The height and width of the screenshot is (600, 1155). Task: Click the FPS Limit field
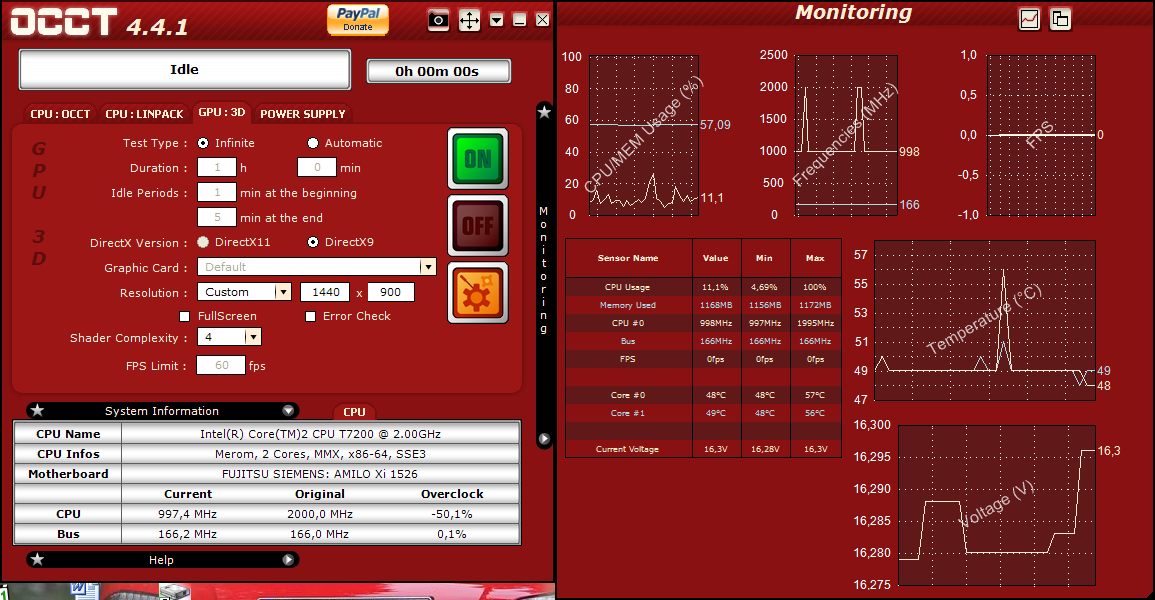[x=220, y=365]
